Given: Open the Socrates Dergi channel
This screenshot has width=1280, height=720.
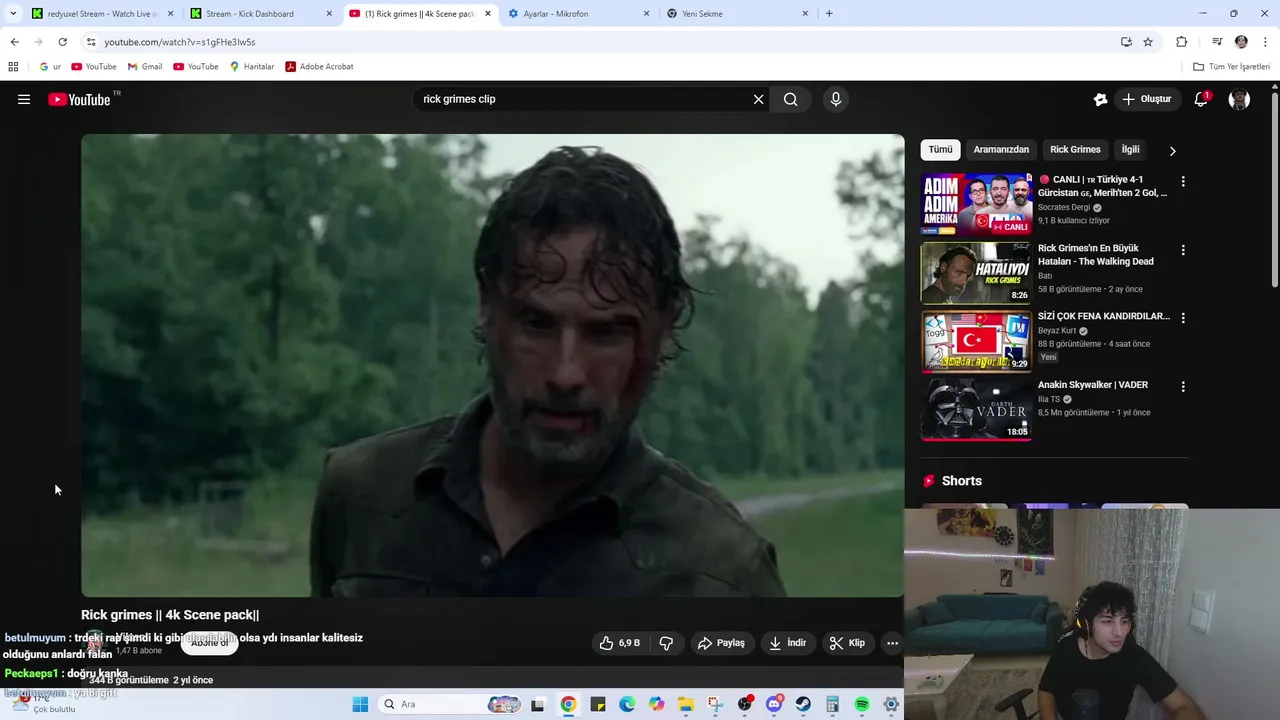Looking at the screenshot, I should (x=1064, y=208).
